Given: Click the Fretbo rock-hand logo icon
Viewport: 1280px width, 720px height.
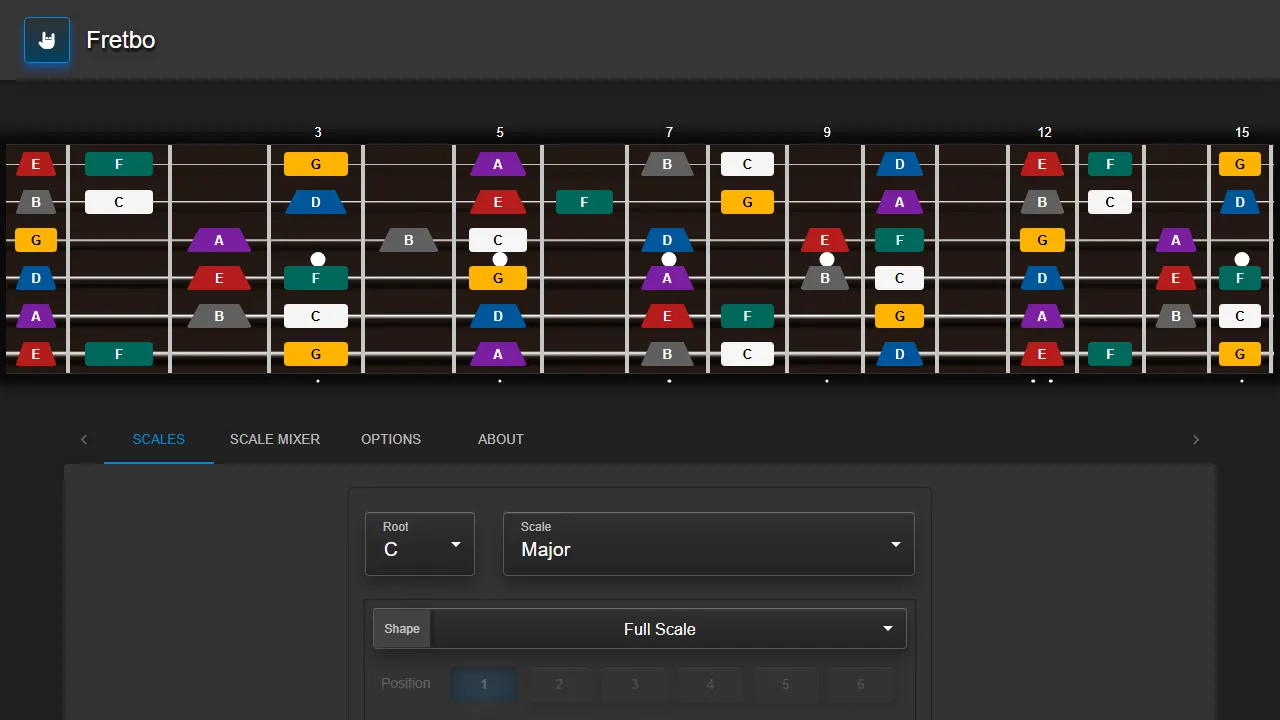Looking at the screenshot, I should tap(46, 40).
